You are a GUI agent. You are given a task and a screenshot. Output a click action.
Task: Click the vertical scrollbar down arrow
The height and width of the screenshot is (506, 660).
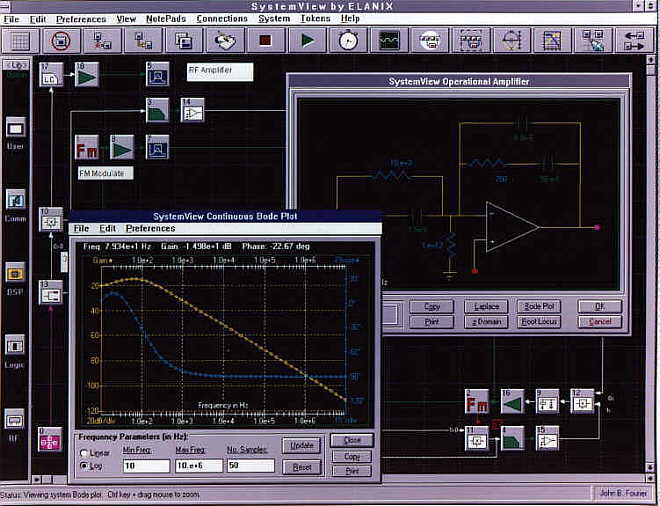coord(650,468)
